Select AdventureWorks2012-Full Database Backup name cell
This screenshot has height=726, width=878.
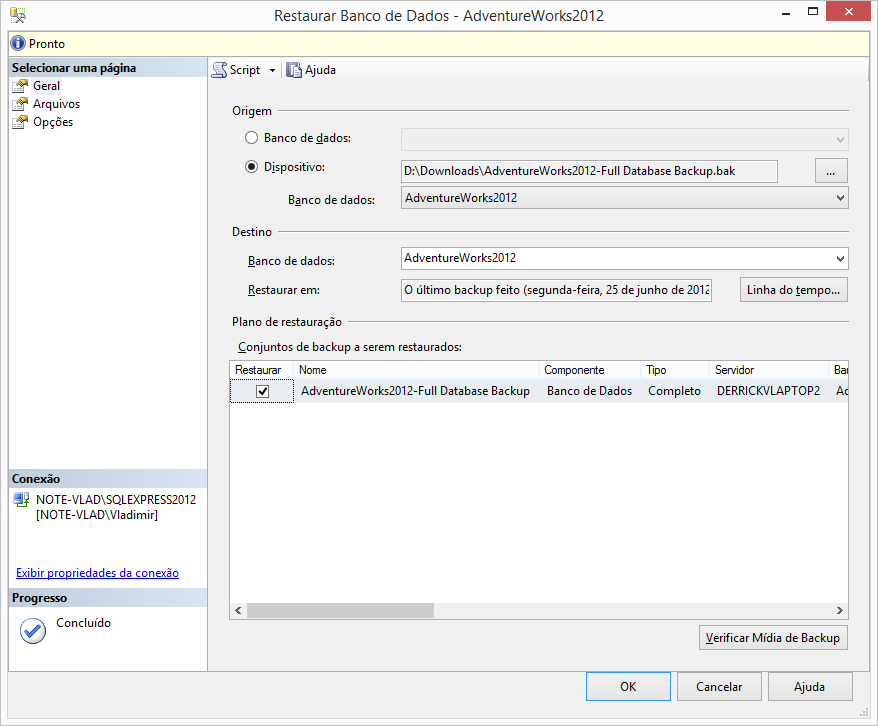pos(415,391)
